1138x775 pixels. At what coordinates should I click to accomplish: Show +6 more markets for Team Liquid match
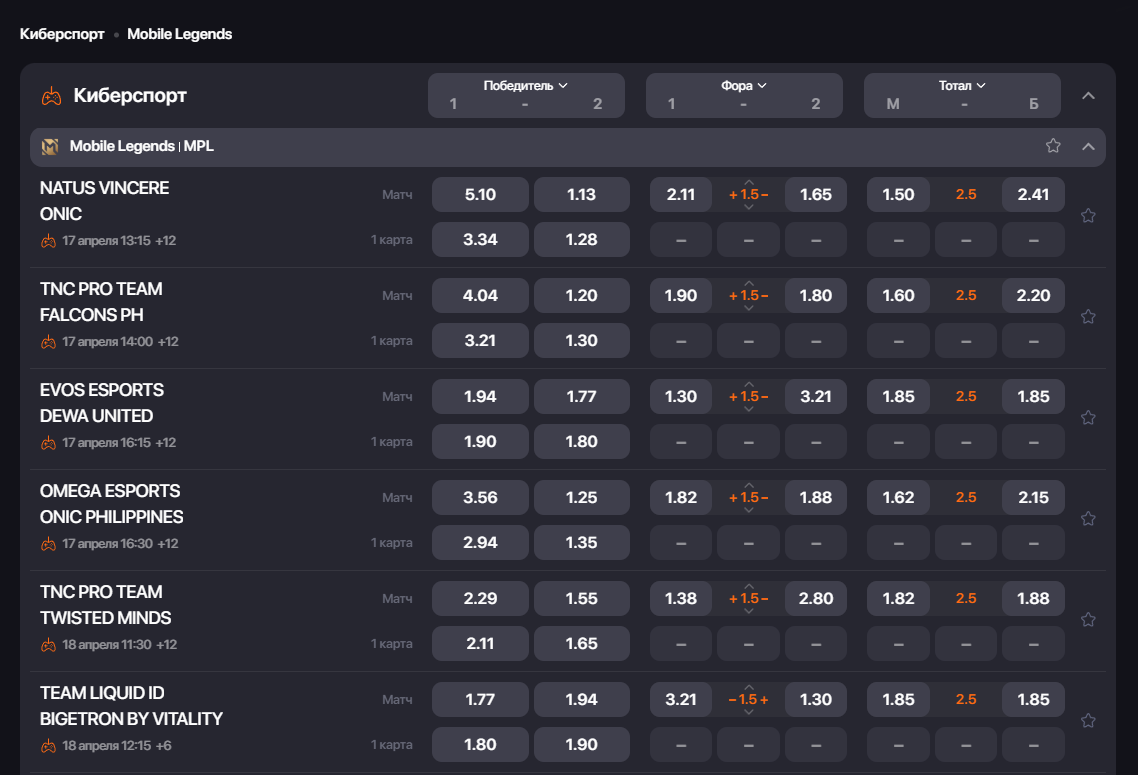pos(163,745)
